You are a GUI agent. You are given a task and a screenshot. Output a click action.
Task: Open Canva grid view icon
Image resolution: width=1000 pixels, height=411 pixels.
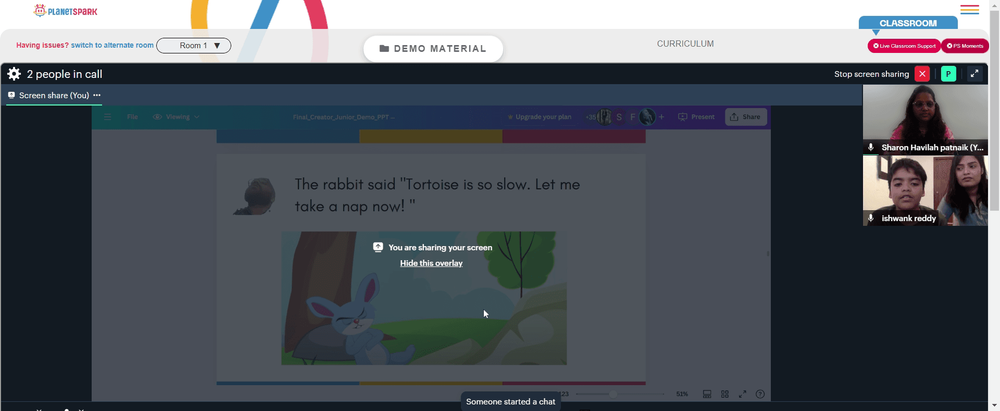tap(724, 394)
